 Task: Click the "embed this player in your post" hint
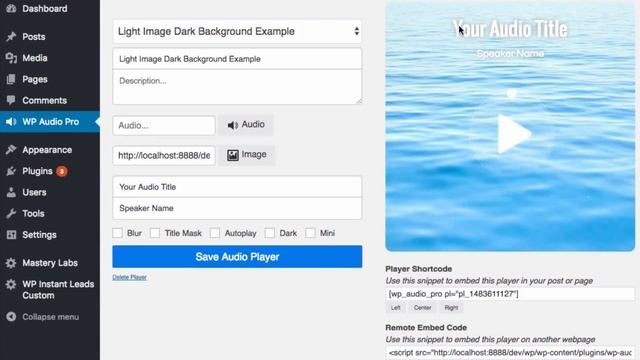click(x=489, y=281)
